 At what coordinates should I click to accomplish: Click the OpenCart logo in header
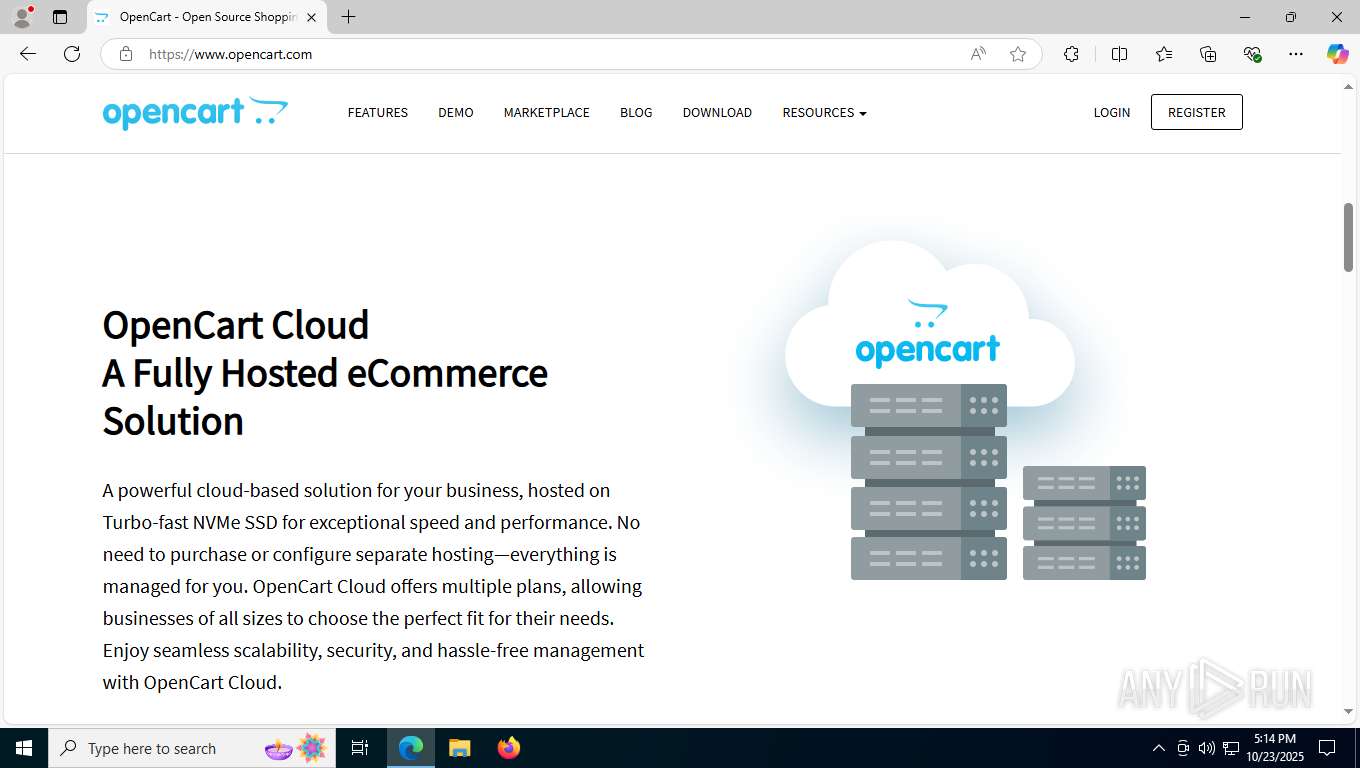[195, 113]
